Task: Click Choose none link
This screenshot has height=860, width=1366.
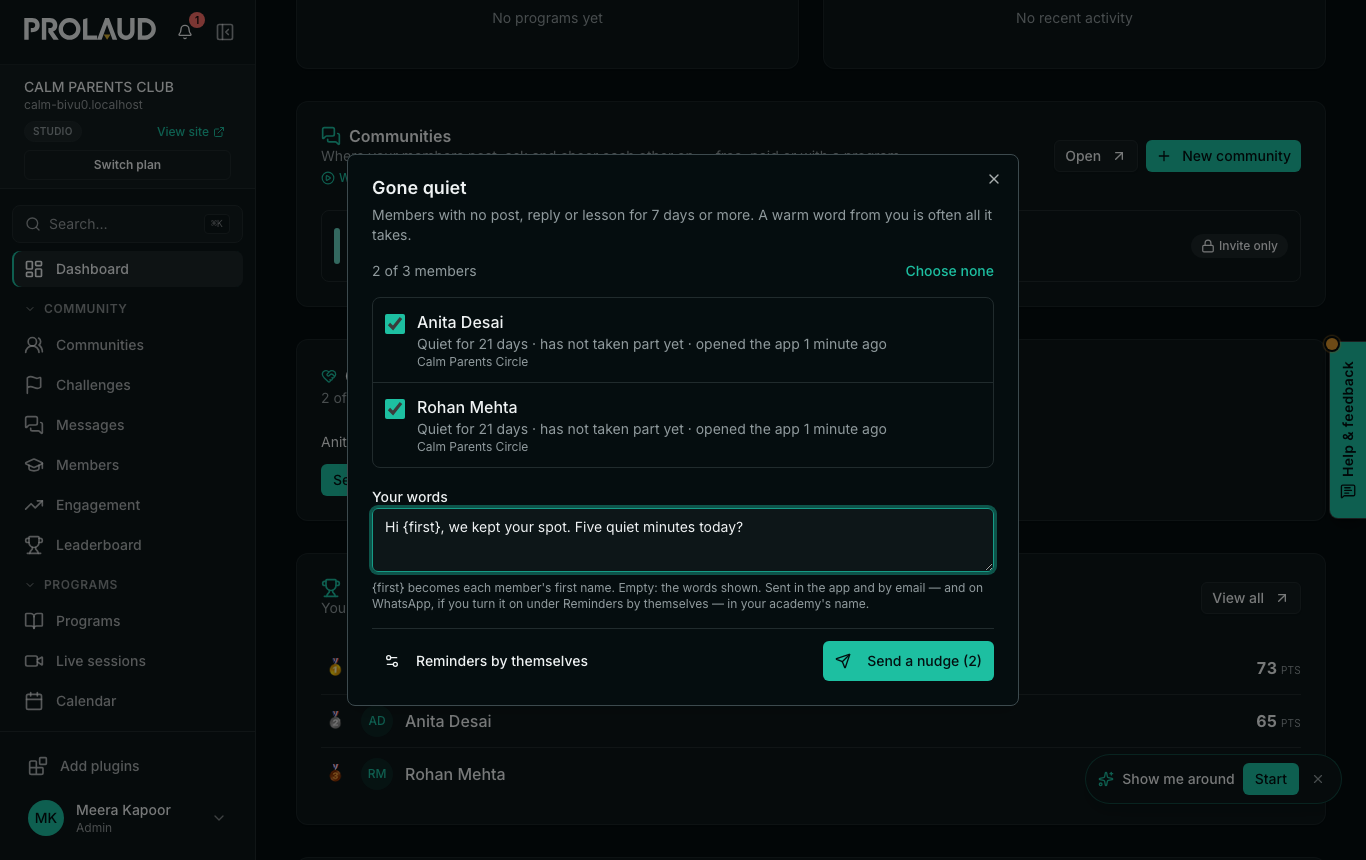Action: (950, 271)
